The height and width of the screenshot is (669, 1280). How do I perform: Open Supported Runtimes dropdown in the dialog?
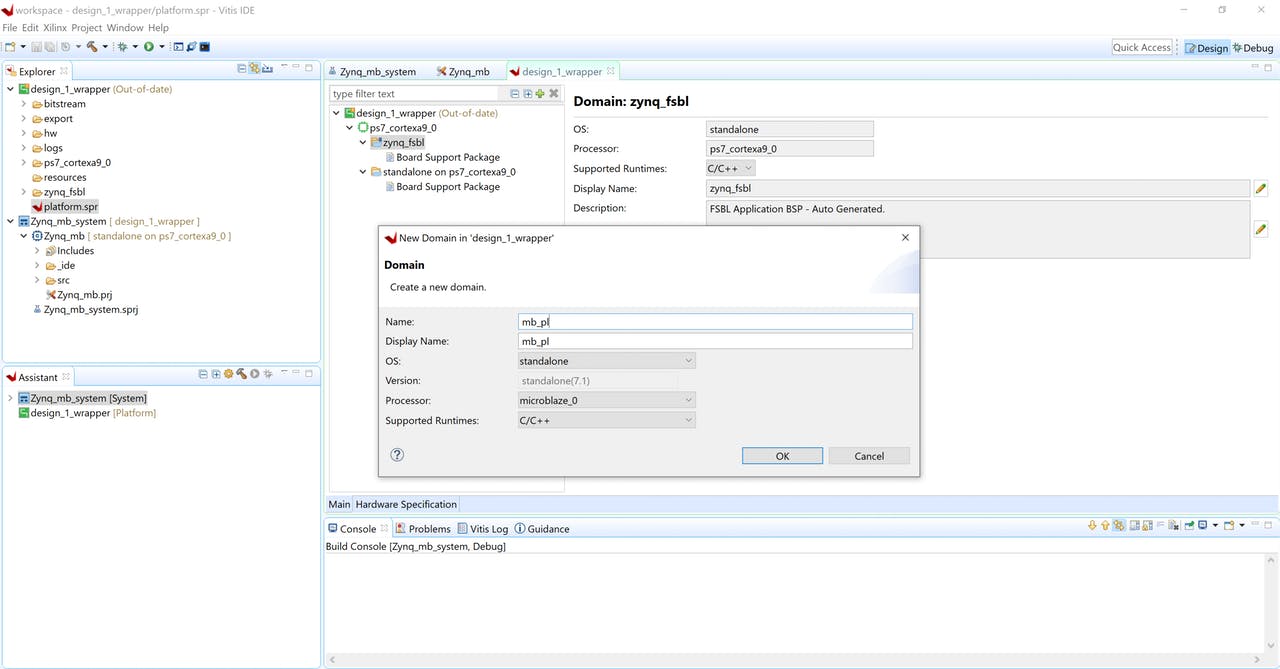[606, 421]
